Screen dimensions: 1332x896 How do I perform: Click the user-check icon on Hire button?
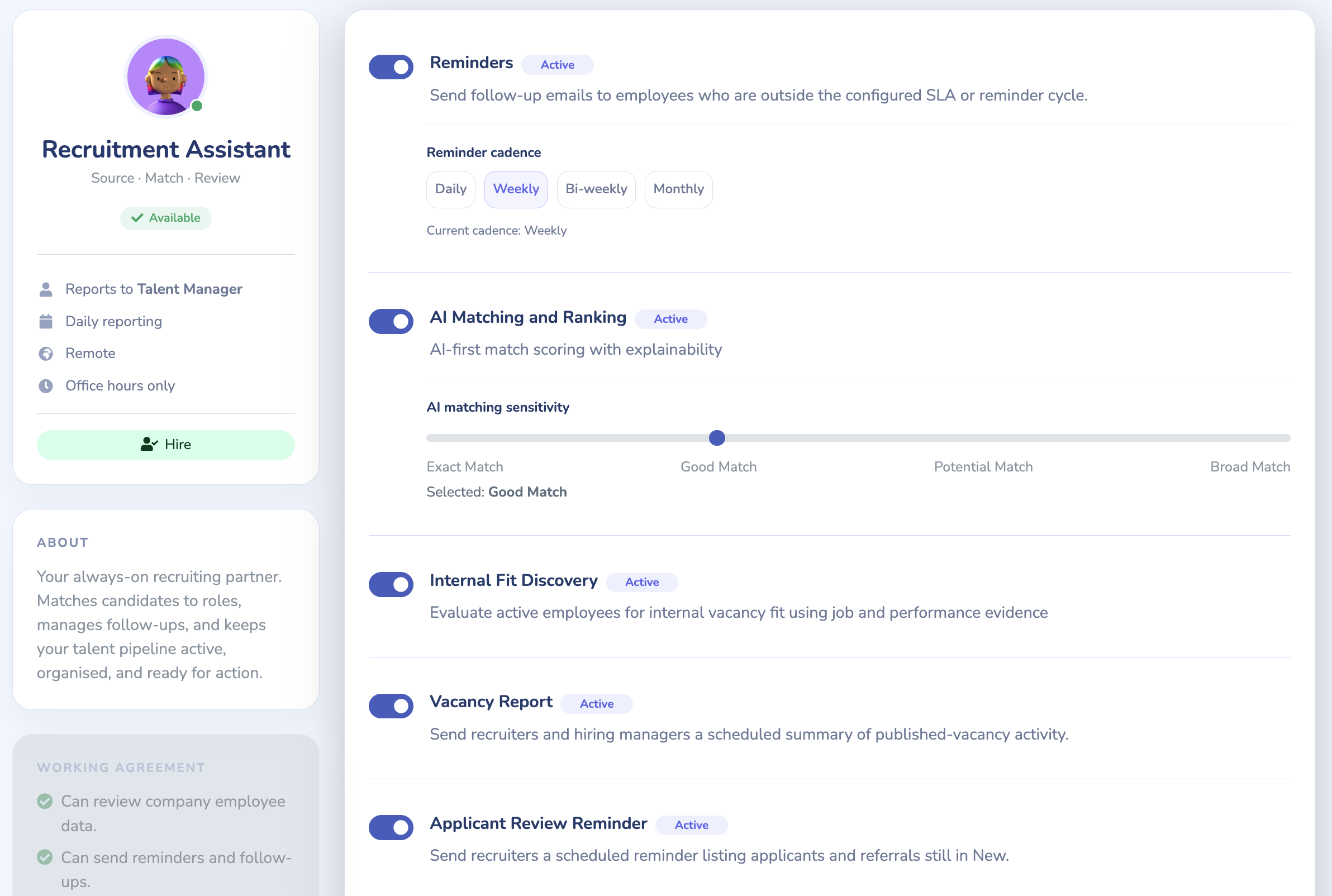point(149,444)
